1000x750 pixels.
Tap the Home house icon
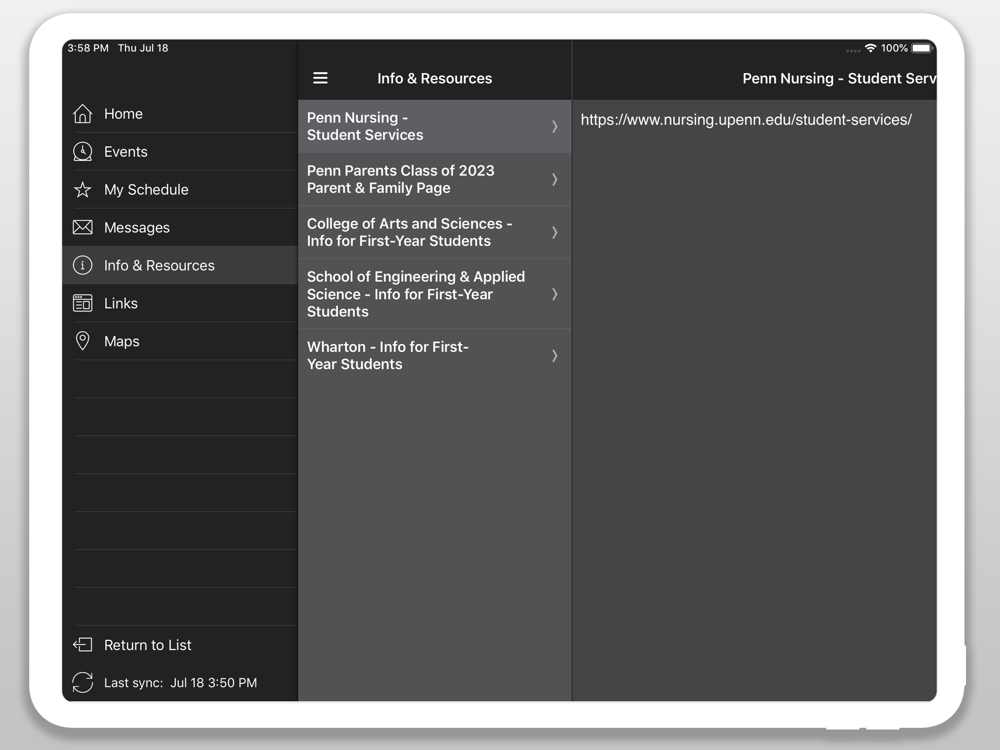point(82,114)
